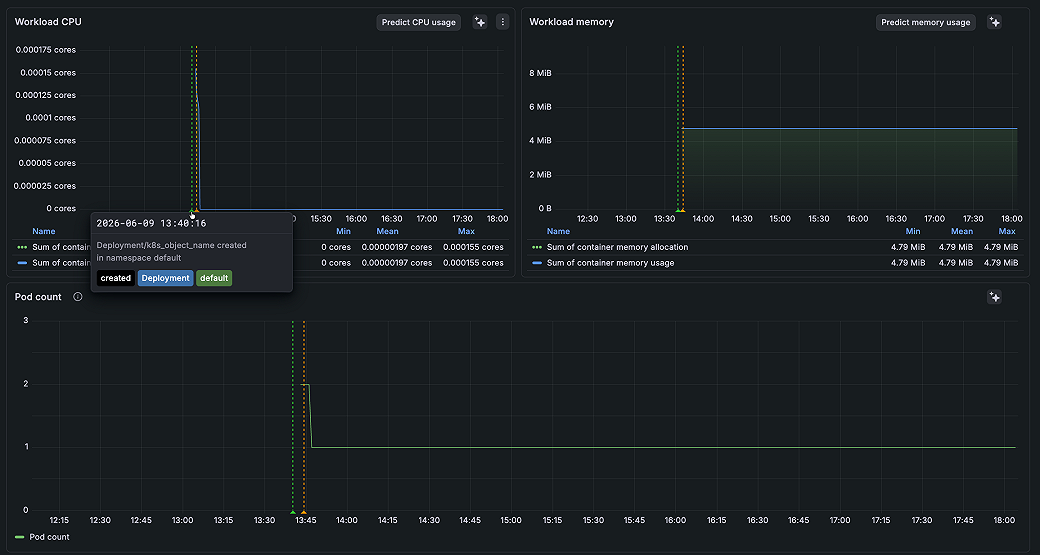
Task: Toggle the Sum of container memory usage series
Action: pos(611,263)
